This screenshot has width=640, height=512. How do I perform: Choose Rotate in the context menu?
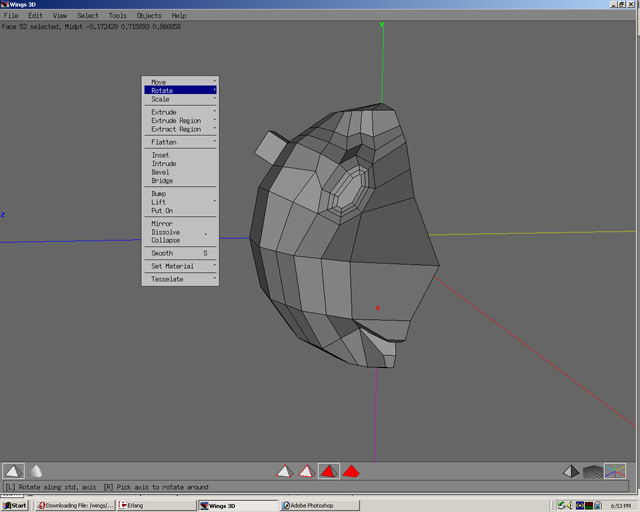[180, 90]
